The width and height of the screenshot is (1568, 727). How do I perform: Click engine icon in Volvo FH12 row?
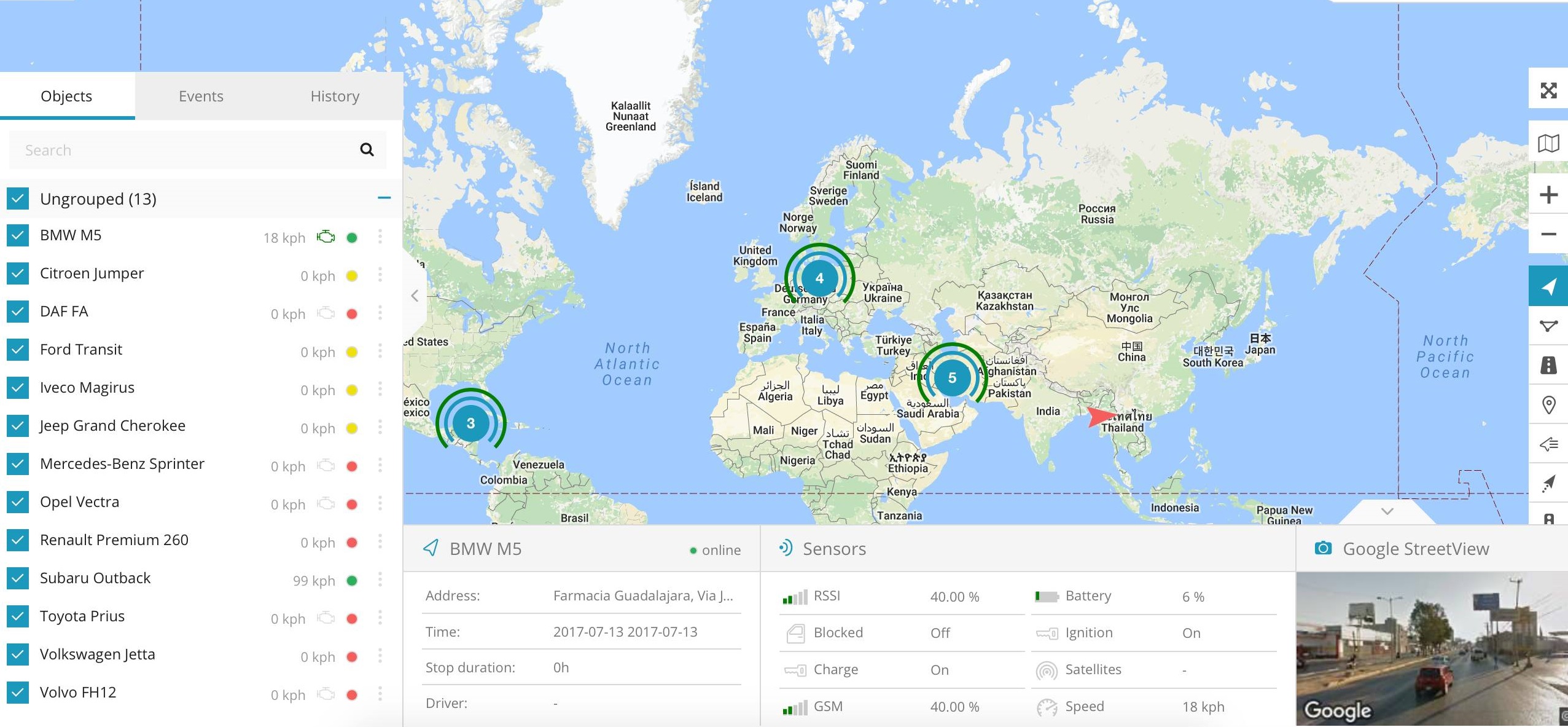pos(326,694)
